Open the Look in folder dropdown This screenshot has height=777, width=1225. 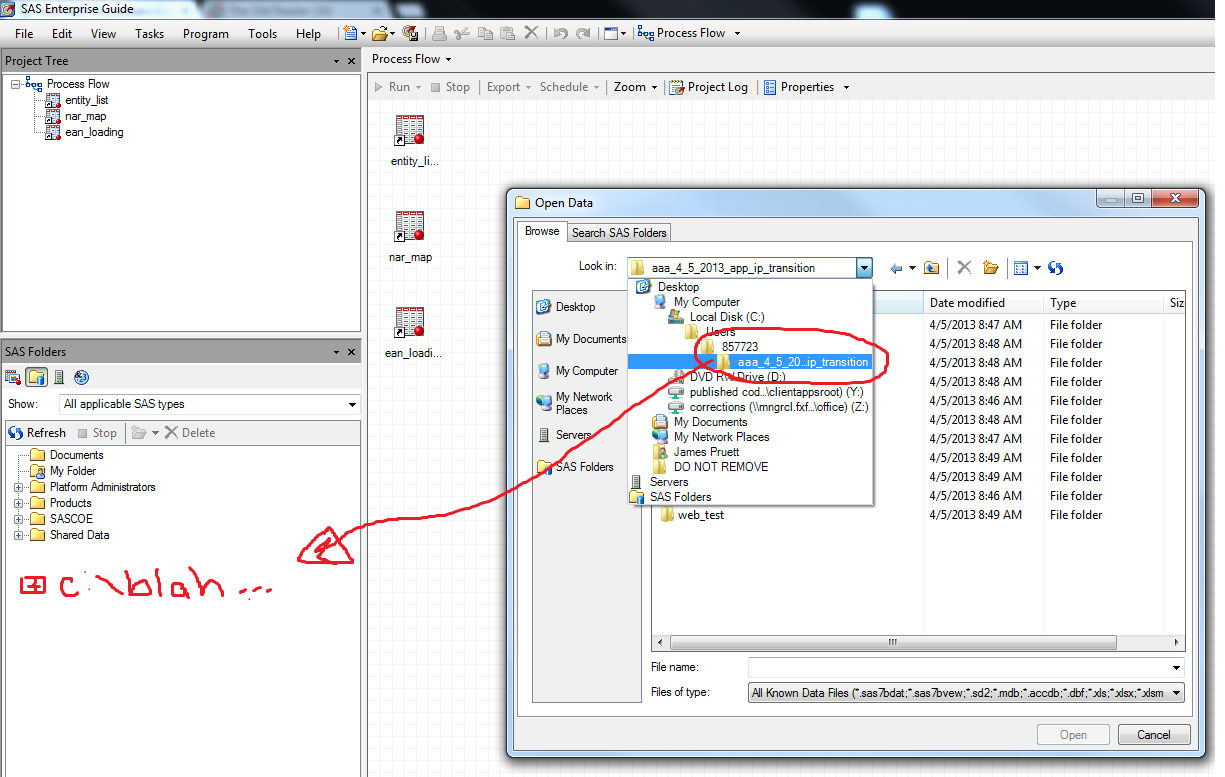(864, 268)
